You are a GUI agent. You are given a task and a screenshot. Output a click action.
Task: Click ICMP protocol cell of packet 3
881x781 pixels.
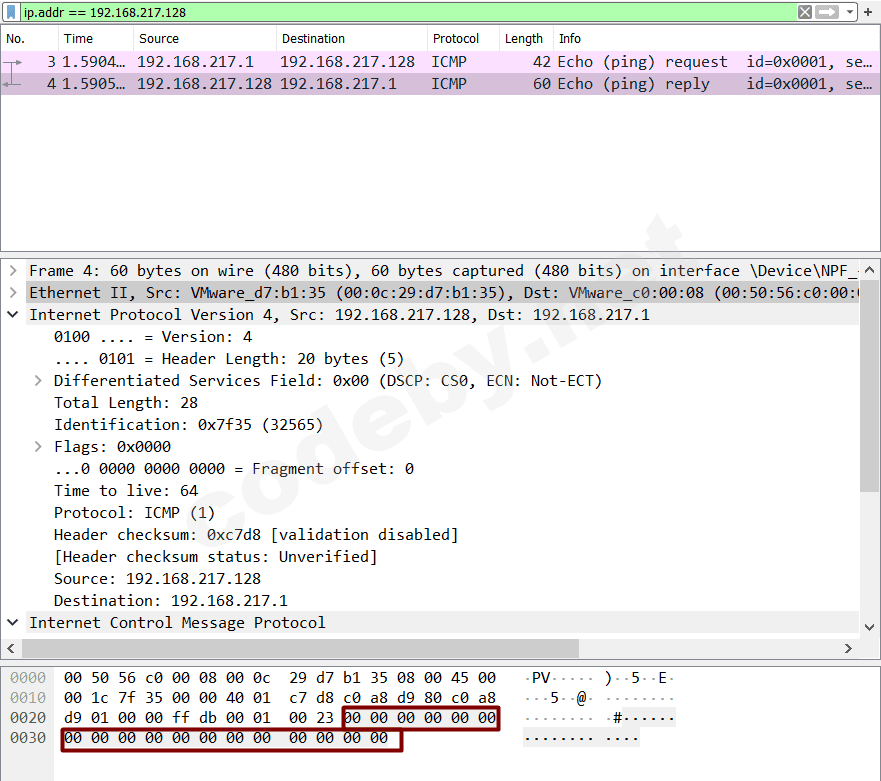coord(449,62)
